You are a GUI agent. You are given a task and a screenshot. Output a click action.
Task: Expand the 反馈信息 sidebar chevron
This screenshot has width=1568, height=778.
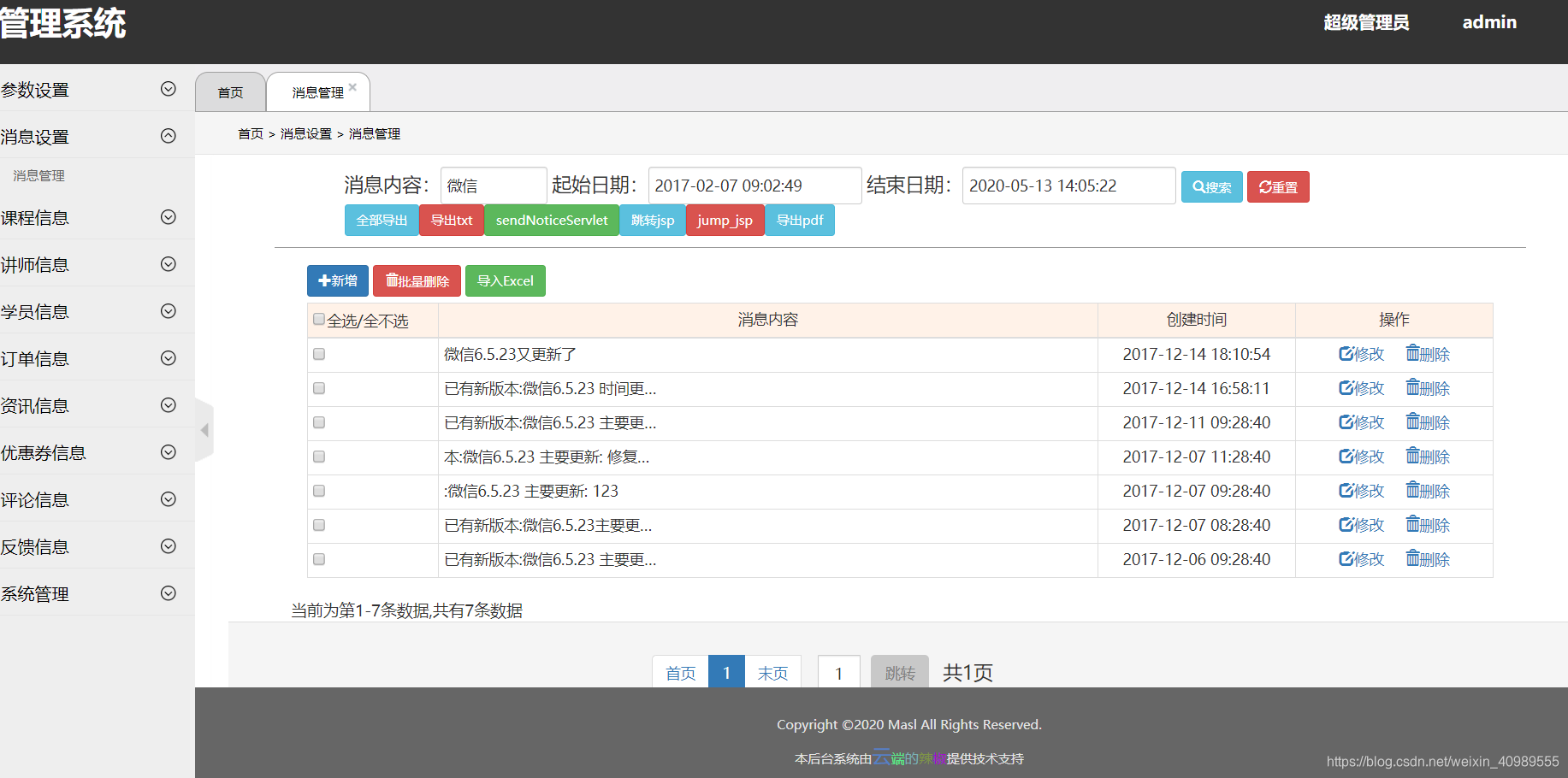pyautogui.click(x=169, y=546)
